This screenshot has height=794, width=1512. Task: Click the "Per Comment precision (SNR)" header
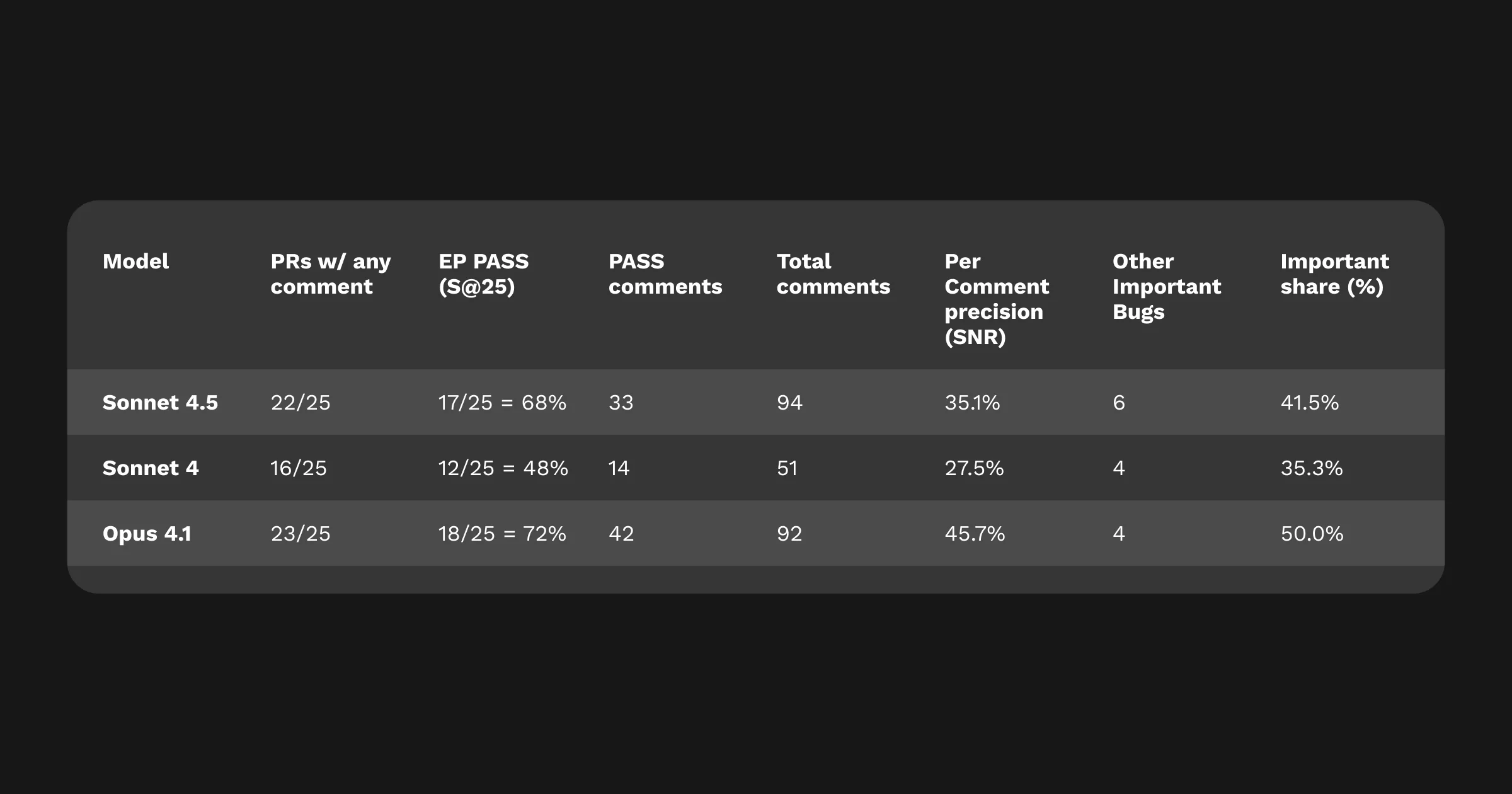point(997,299)
